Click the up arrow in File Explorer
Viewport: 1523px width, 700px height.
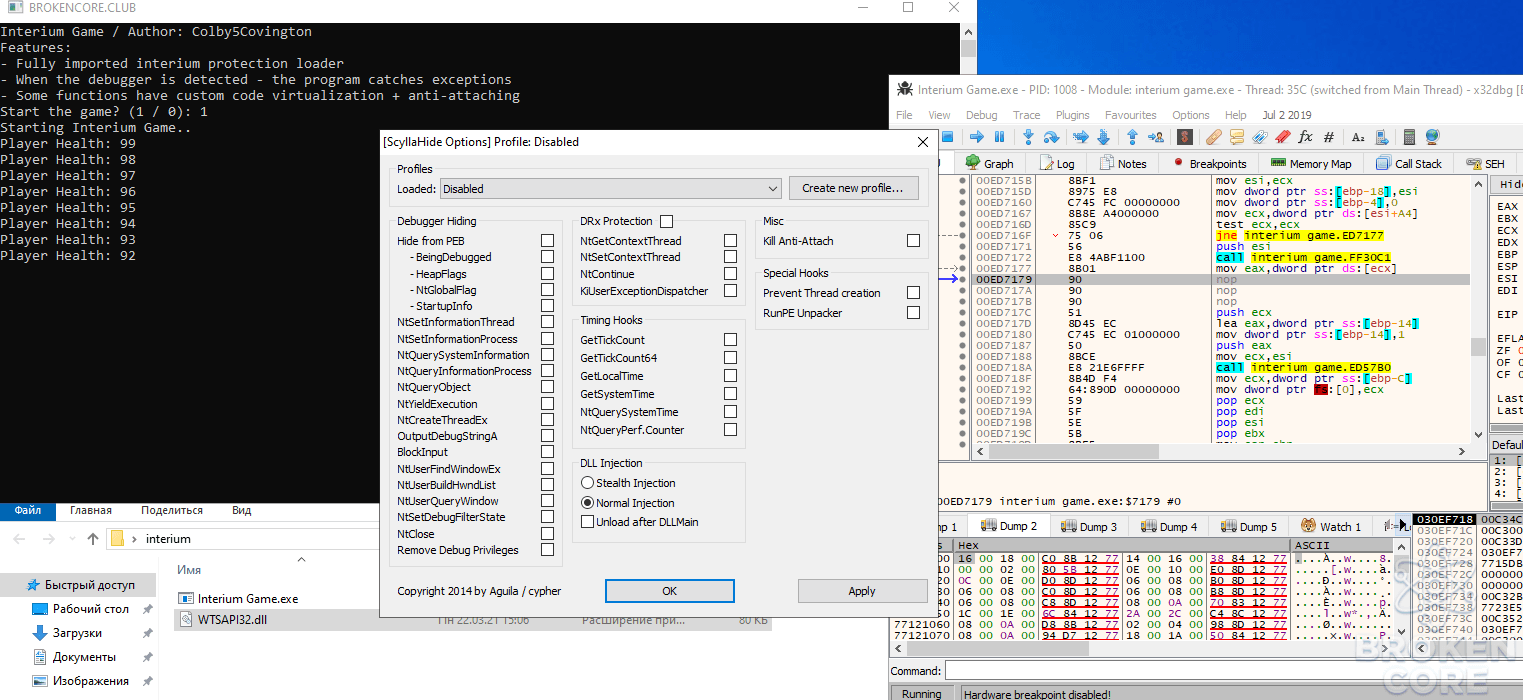pos(93,538)
